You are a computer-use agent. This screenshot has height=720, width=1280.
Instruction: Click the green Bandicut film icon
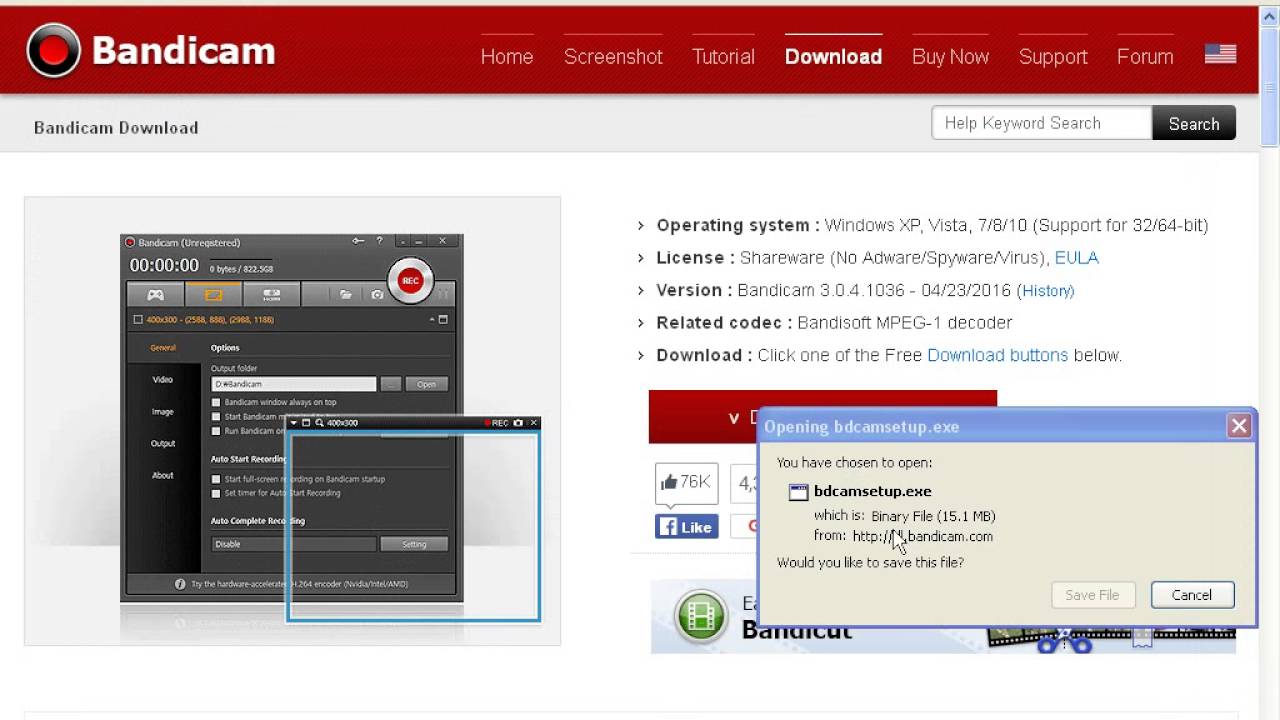point(700,615)
